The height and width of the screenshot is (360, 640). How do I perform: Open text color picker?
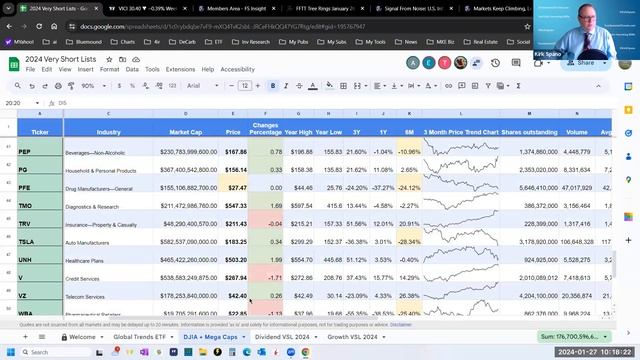(x=313, y=86)
